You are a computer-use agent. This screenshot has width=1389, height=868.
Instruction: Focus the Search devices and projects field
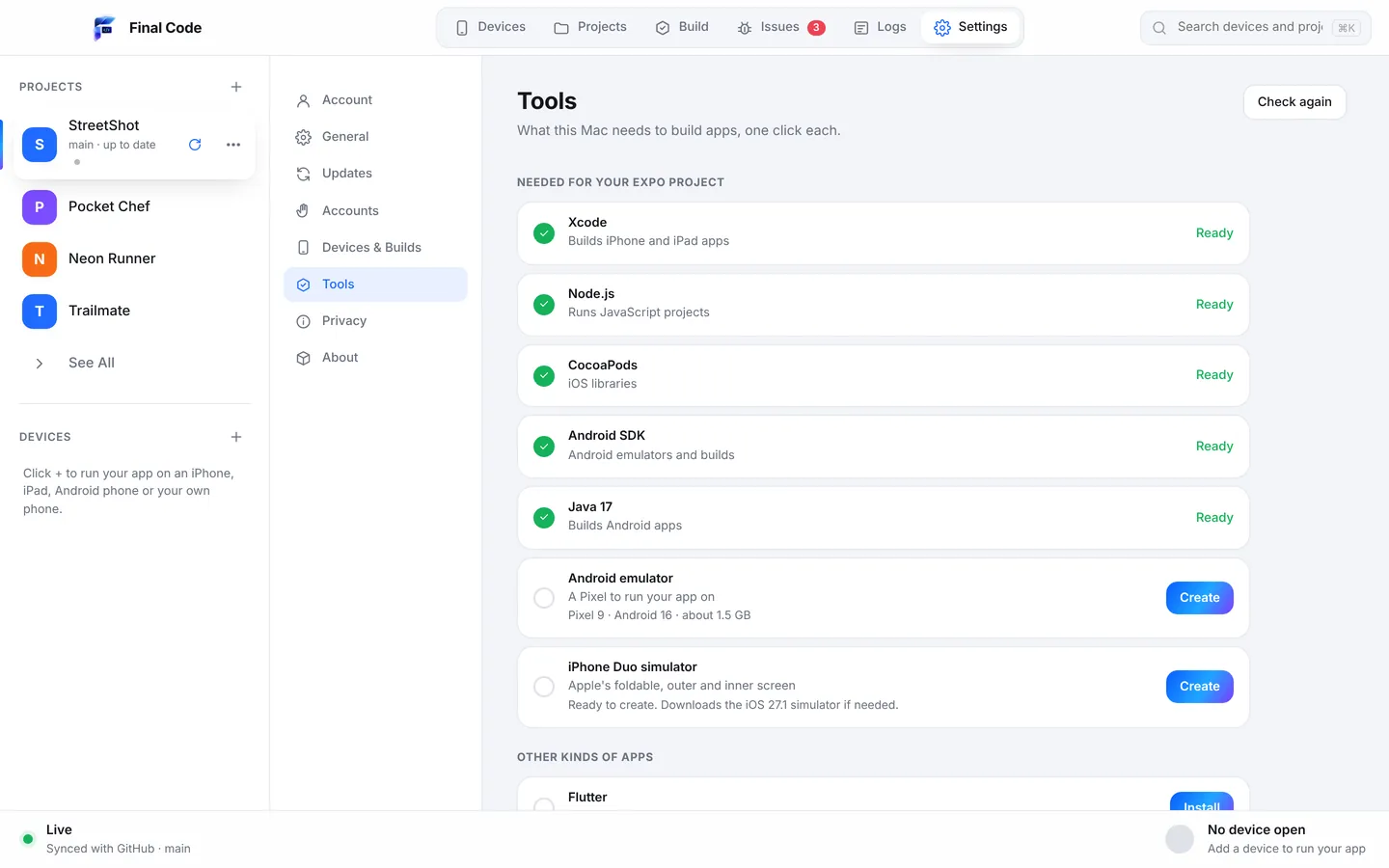pyautogui.click(x=1256, y=27)
